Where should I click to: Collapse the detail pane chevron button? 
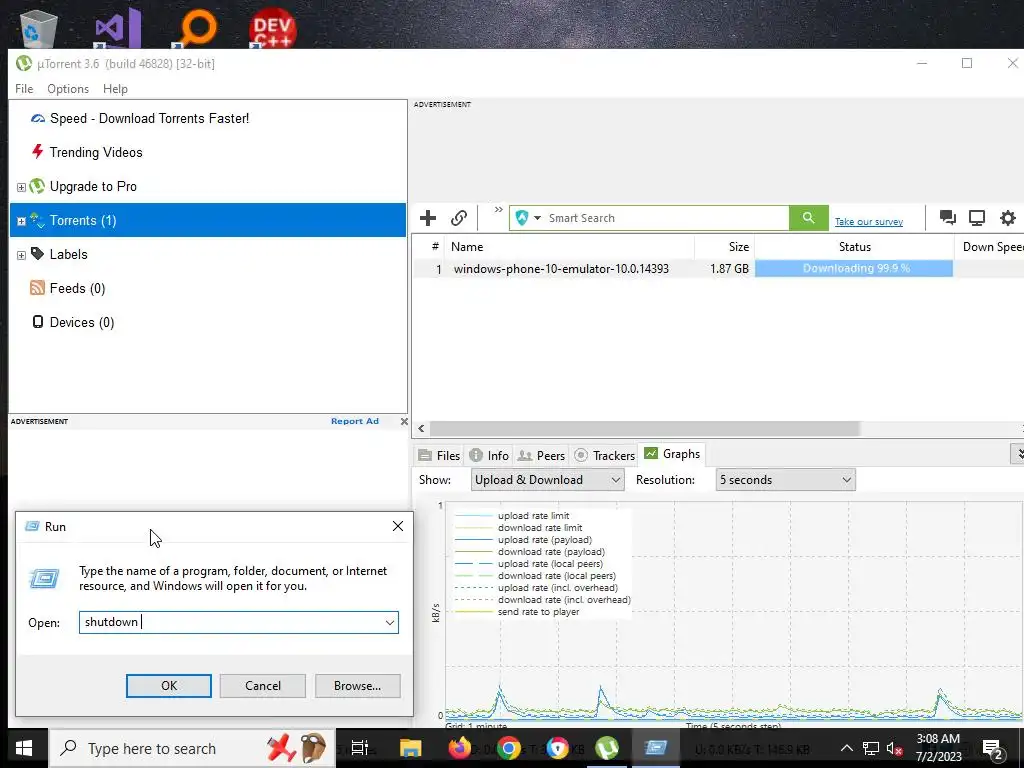1017,454
